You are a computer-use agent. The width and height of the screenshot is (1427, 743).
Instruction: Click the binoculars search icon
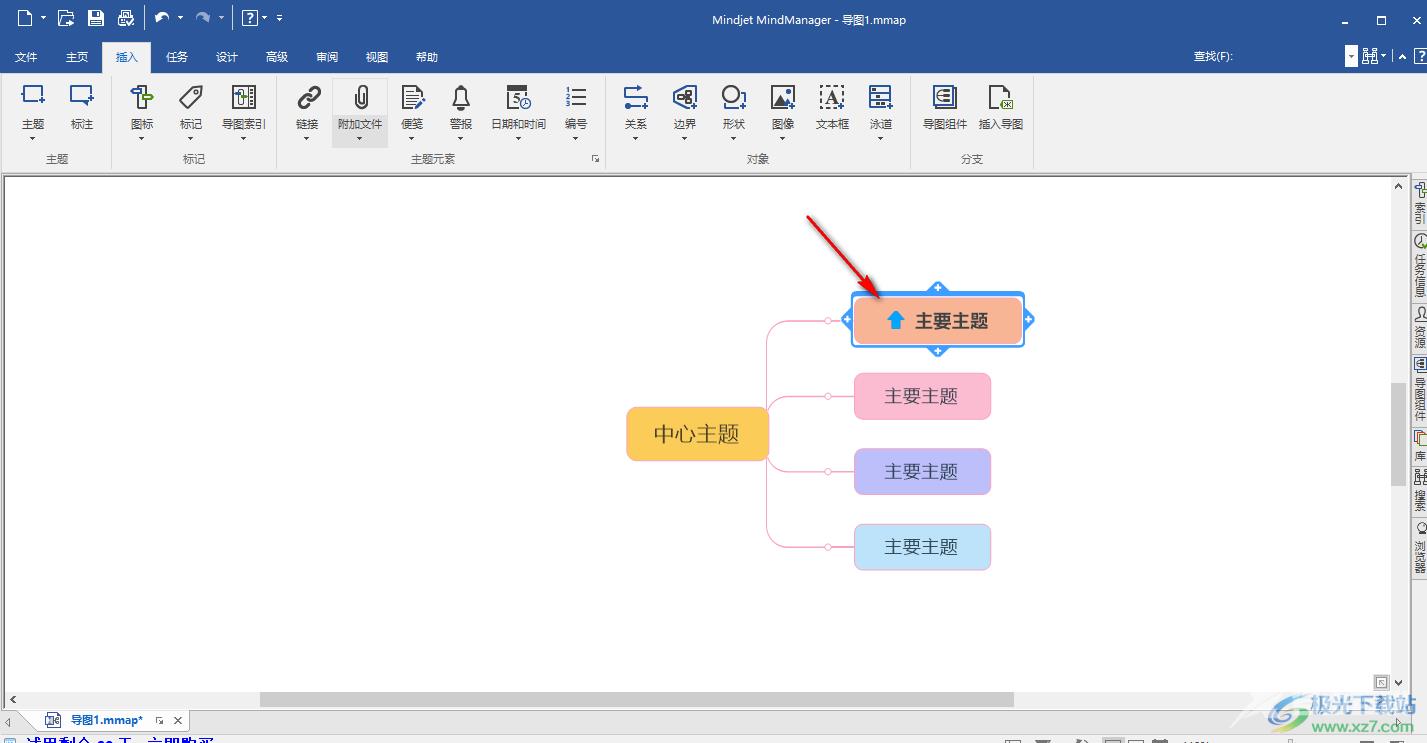pos(1370,56)
